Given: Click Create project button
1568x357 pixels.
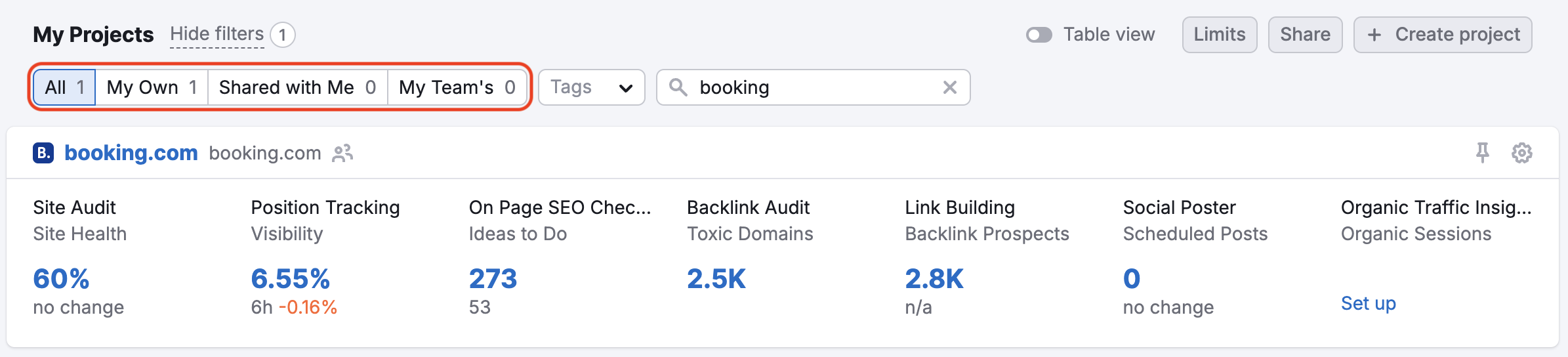Looking at the screenshot, I should click(x=1443, y=35).
